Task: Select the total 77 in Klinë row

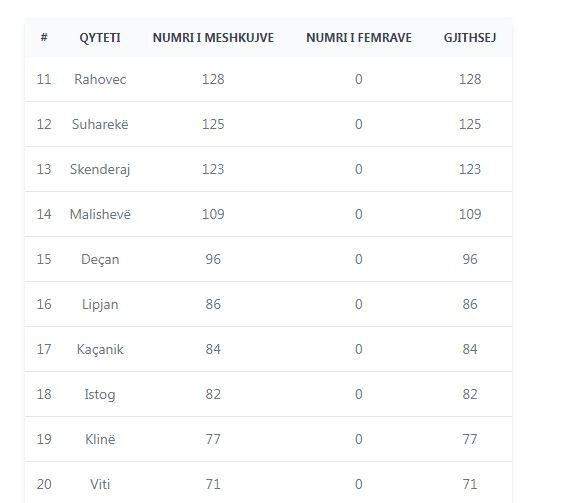Action: click(470, 439)
